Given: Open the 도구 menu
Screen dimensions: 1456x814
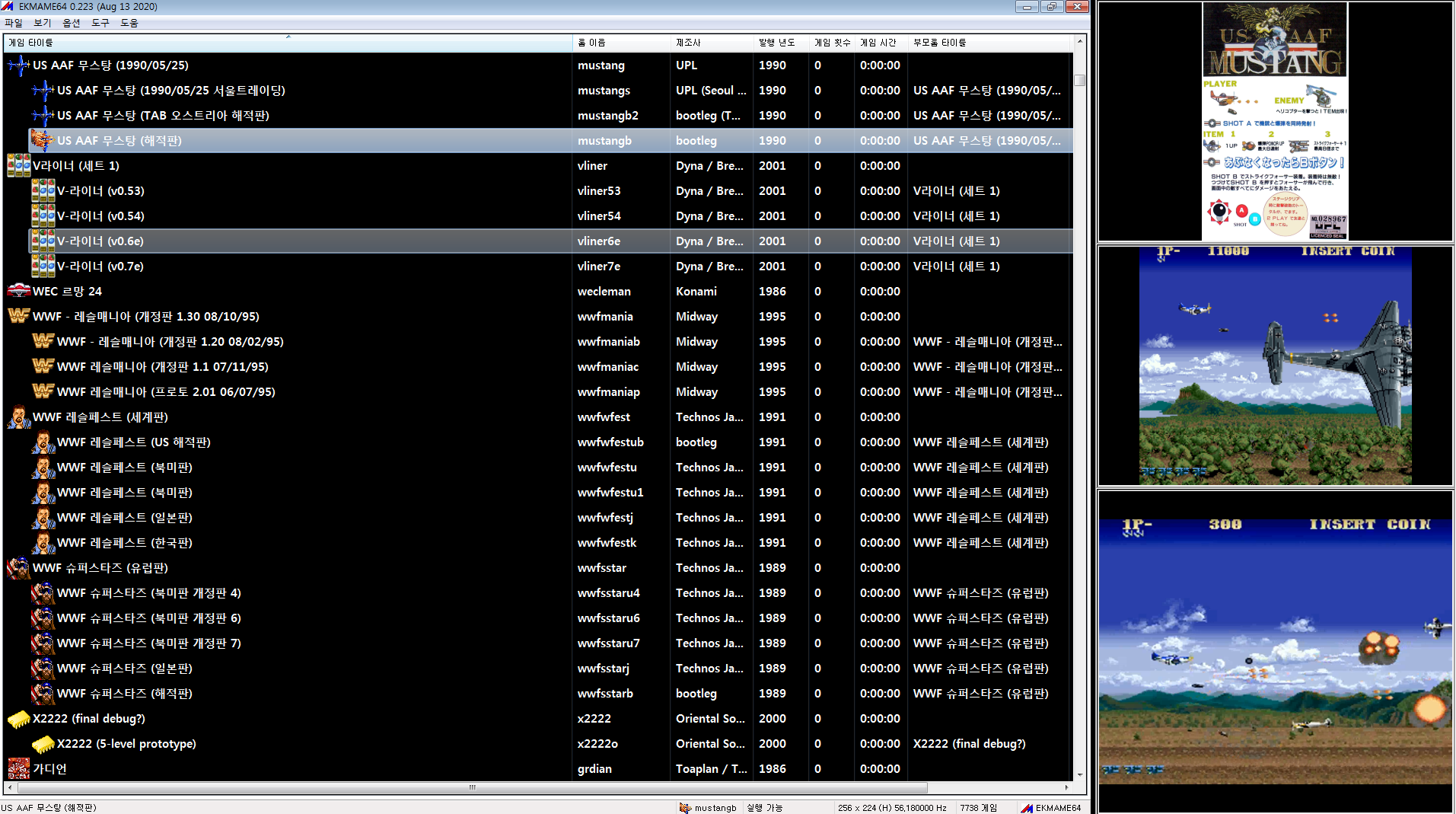Looking at the screenshot, I should coord(100,23).
